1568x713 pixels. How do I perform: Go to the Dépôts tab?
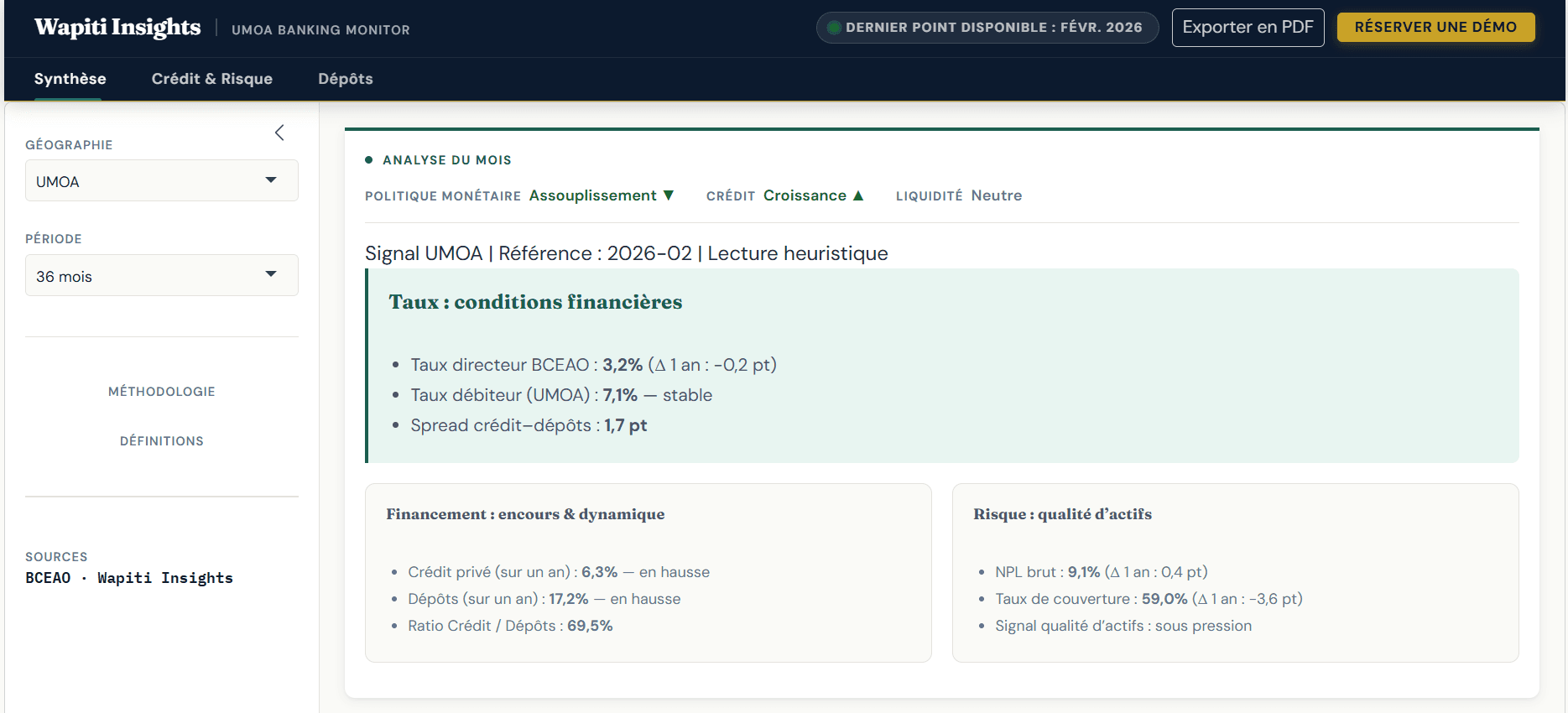[346, 79]
